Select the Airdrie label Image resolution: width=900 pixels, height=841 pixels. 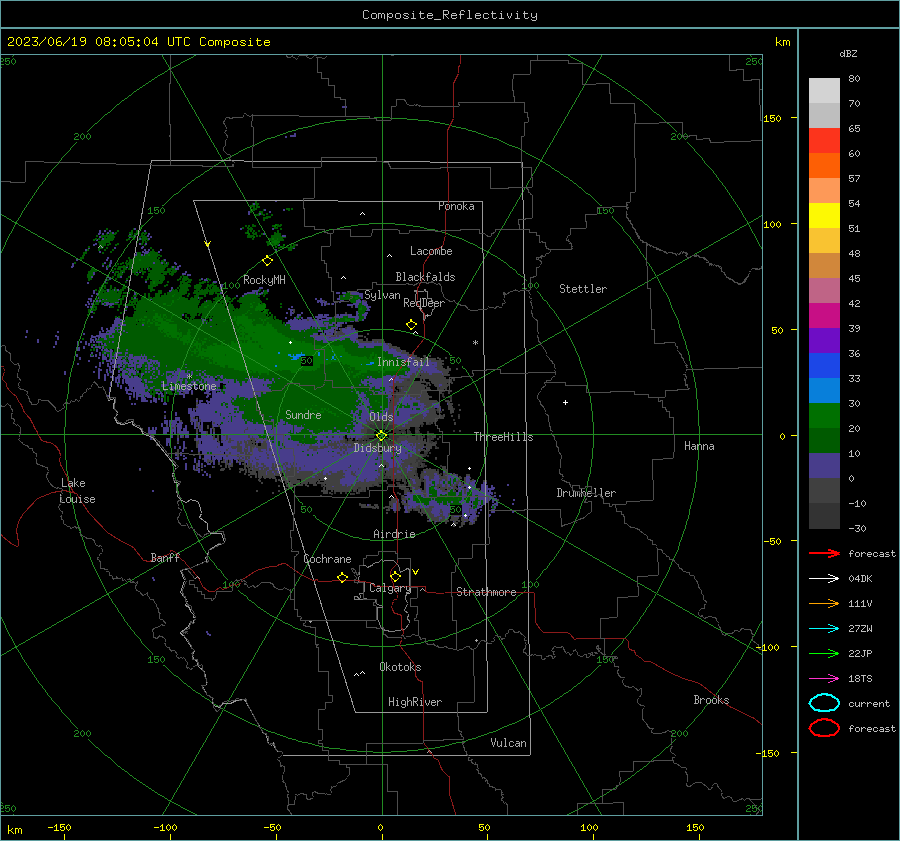point(394,534)
